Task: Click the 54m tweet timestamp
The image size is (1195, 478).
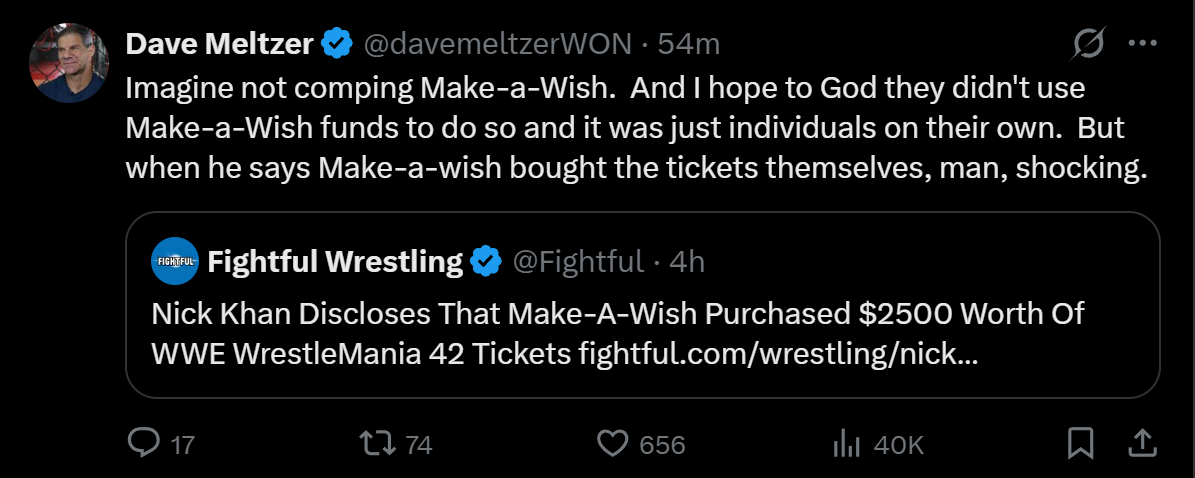Action: pyautogui.click(x=696, y=44)
